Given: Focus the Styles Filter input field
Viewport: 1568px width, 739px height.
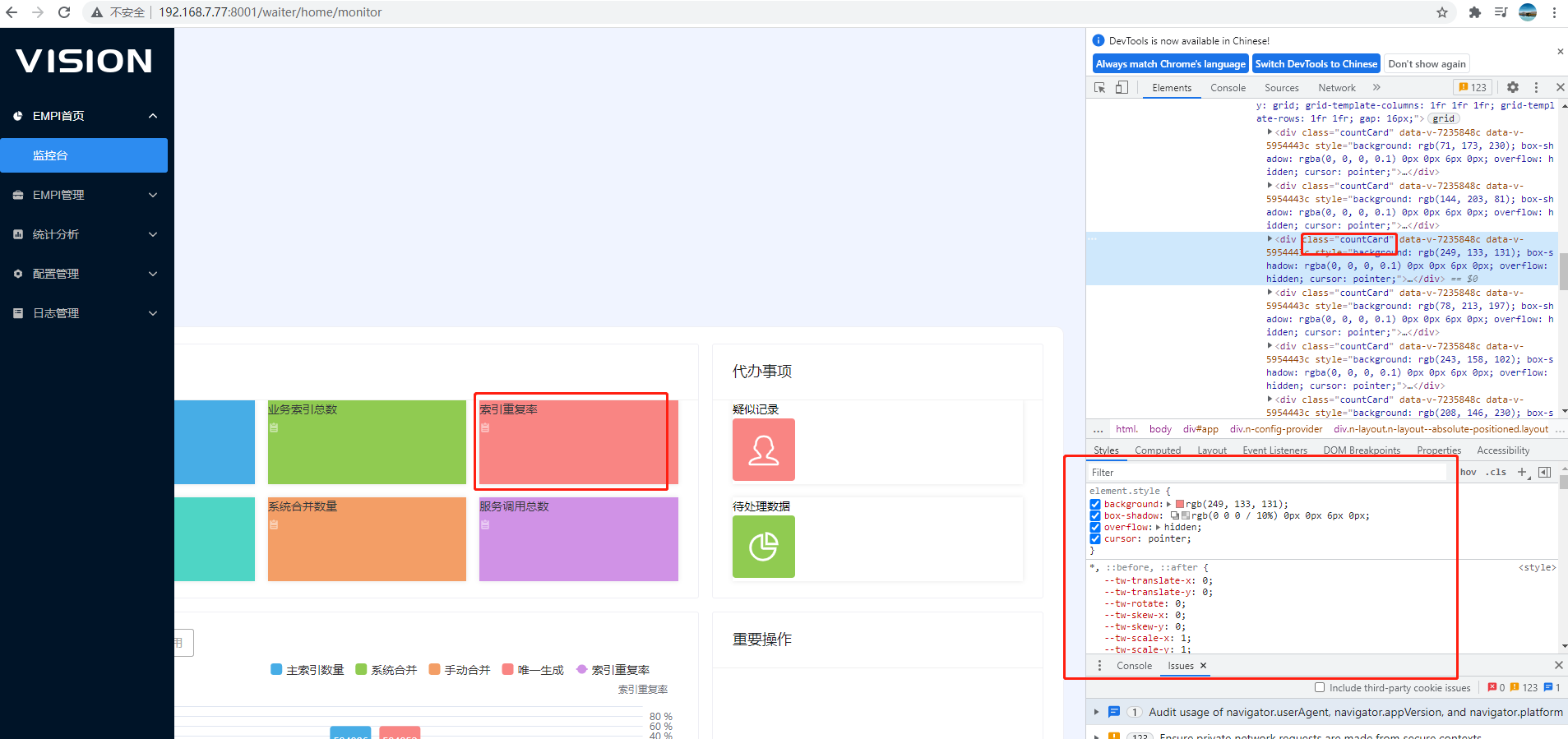Looking at the screenshot, I should click(x=1268, y=472).
